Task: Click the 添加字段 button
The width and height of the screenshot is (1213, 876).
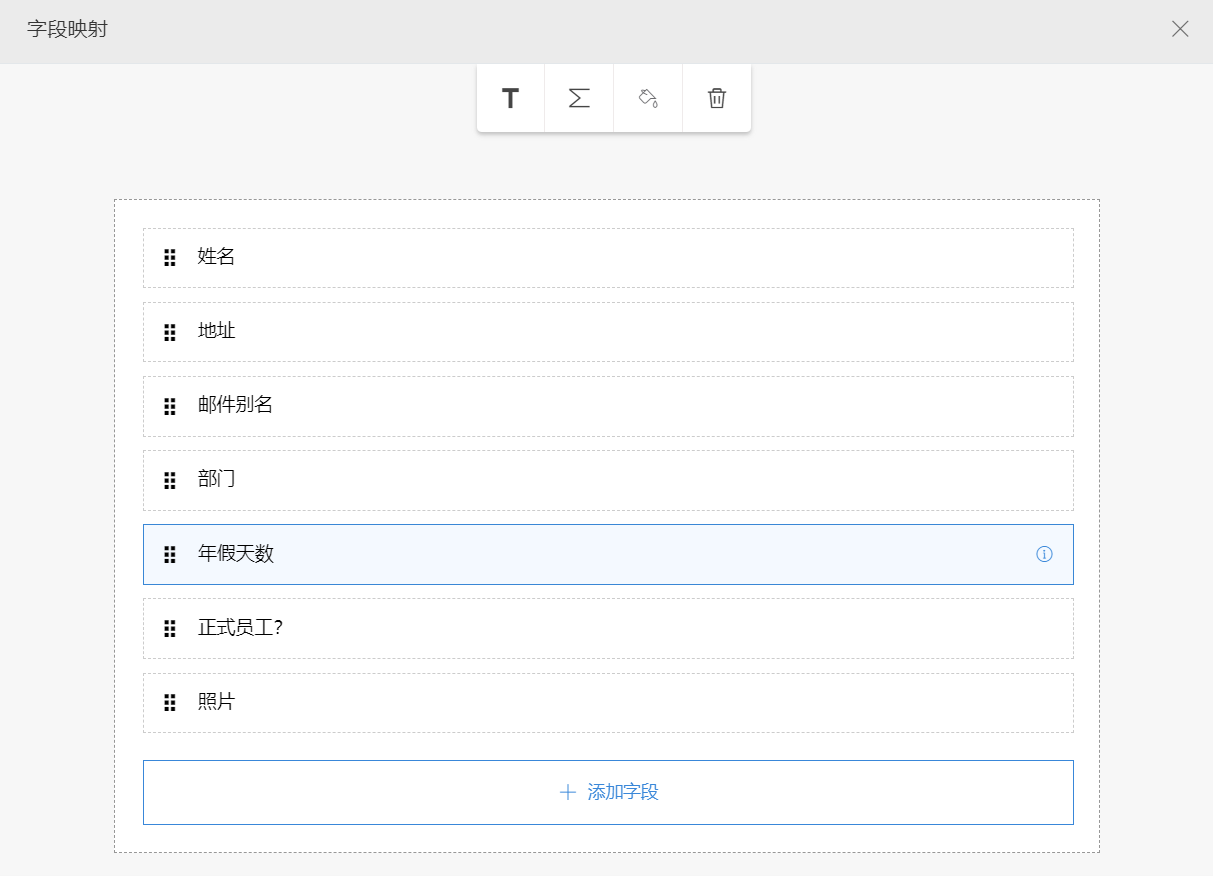Action: click(x=608, y=792)
